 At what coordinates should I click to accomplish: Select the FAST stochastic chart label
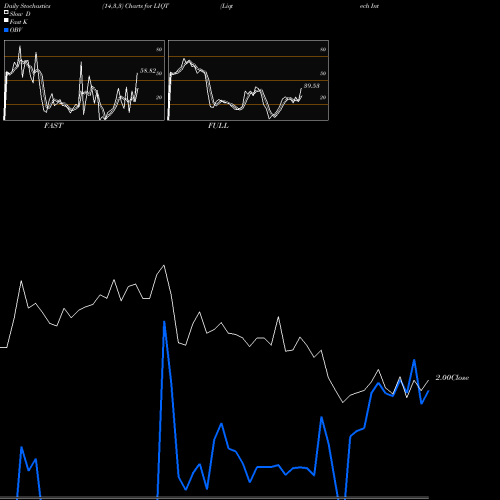[x=53, y=126]
